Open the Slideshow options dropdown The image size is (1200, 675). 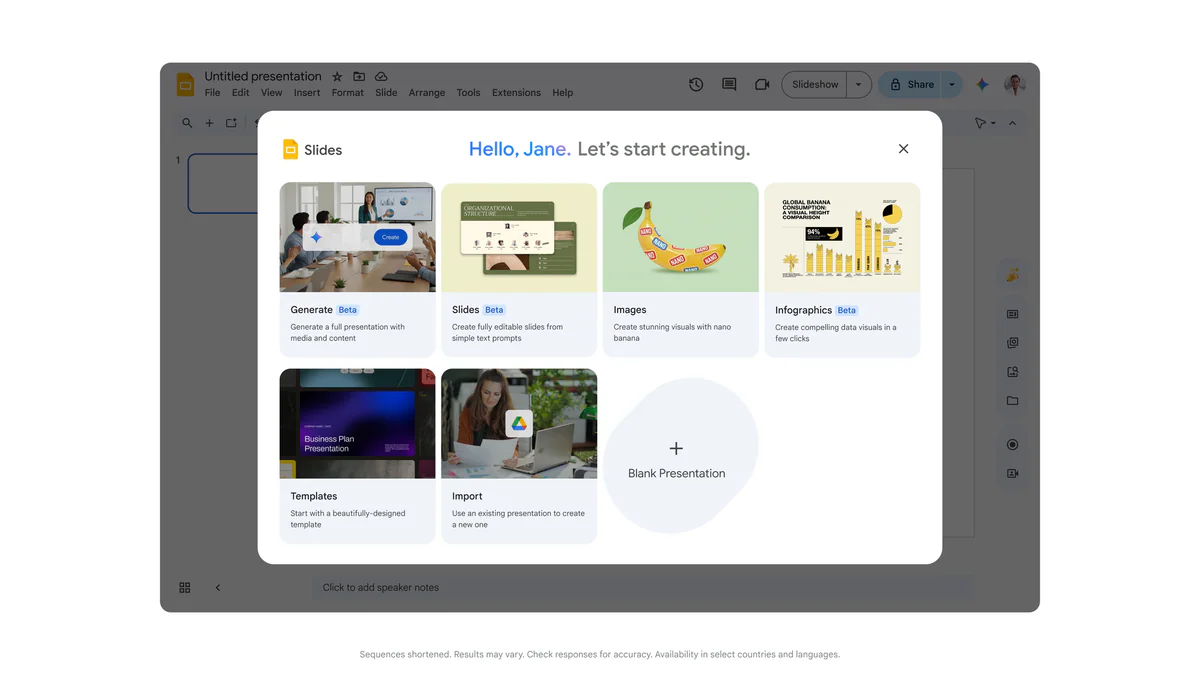coord(858,85)
